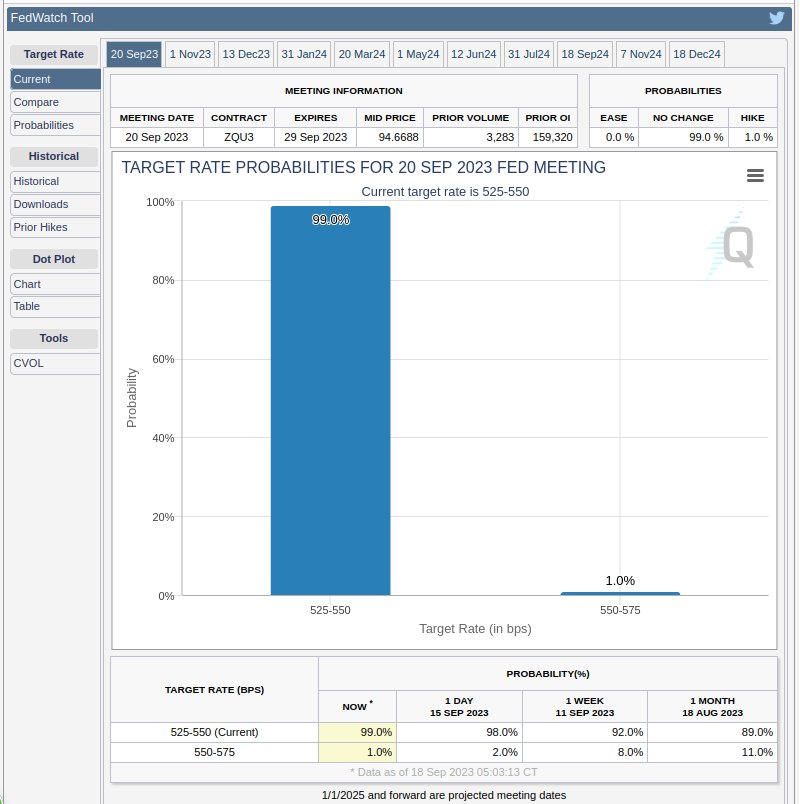Open the Dot Plot Chart item
The height and width of the screenshot is (804, 800).
point(55,284)
